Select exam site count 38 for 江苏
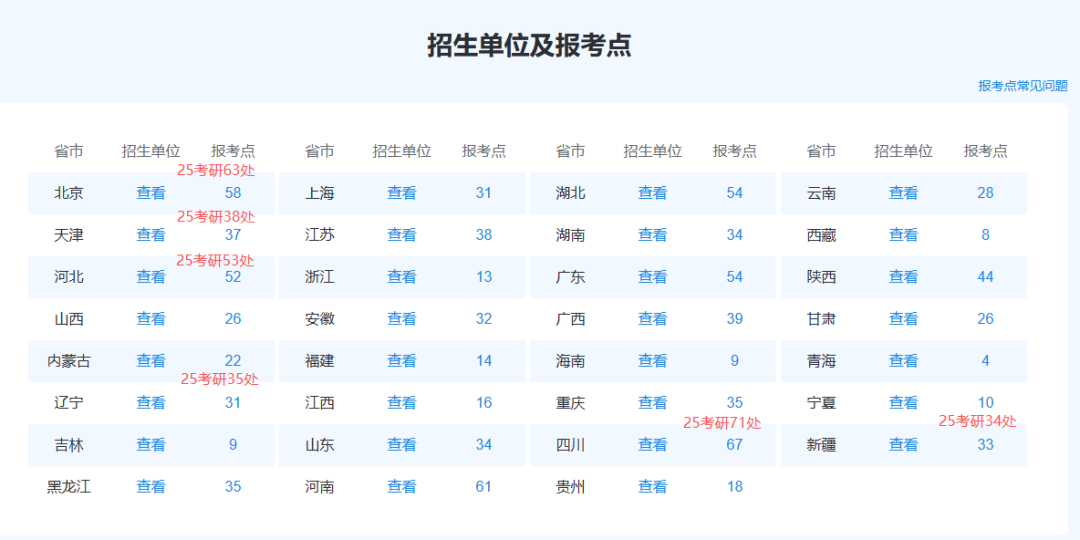This screenshot has width=1080, height=540. click(x=484, y=235)
